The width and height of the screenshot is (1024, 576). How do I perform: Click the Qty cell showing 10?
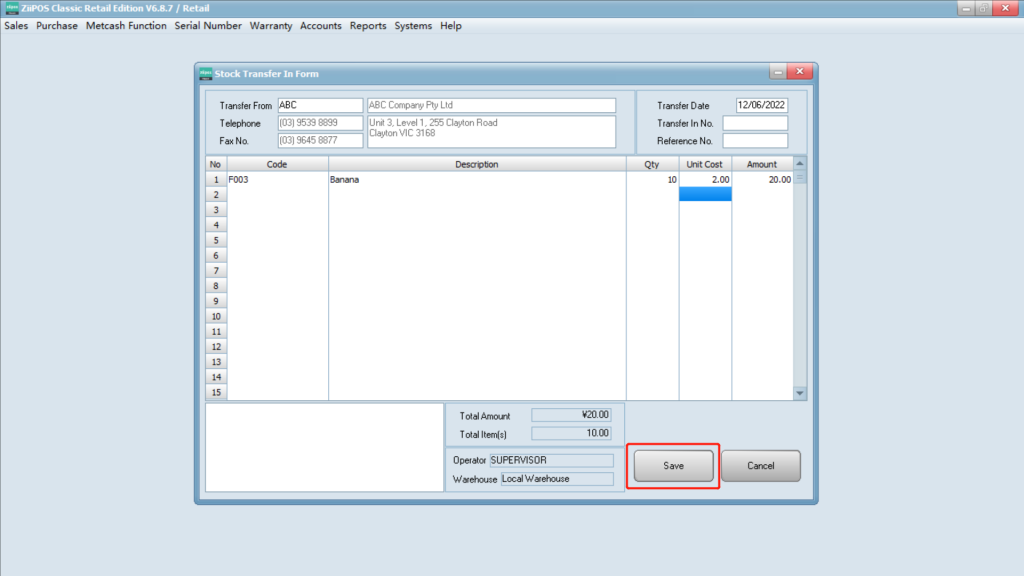(x=652, y=180)
